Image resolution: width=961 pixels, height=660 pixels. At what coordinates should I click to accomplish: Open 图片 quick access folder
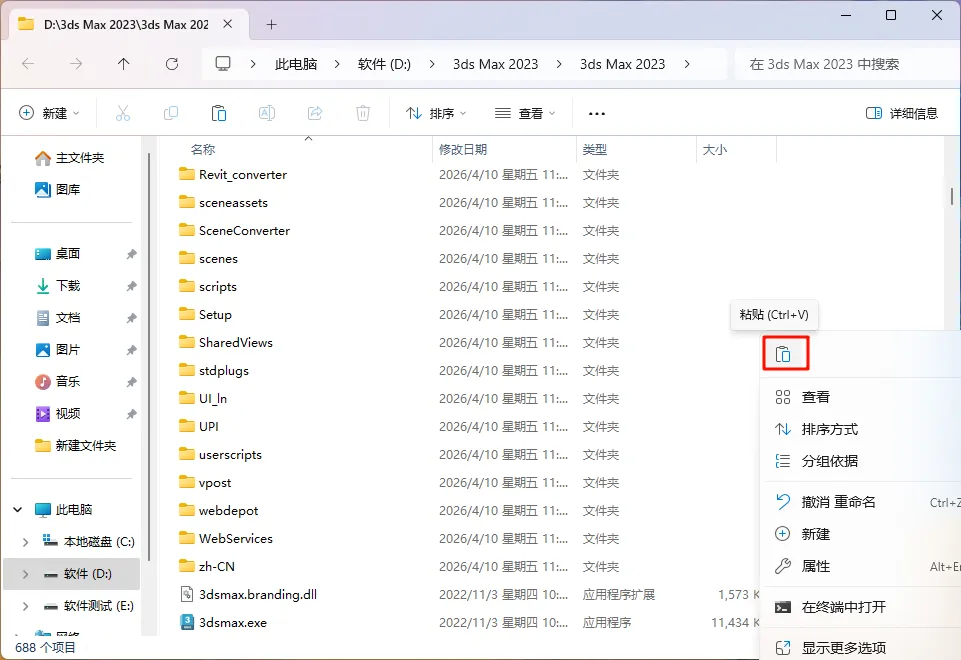[x=58, y=349]
